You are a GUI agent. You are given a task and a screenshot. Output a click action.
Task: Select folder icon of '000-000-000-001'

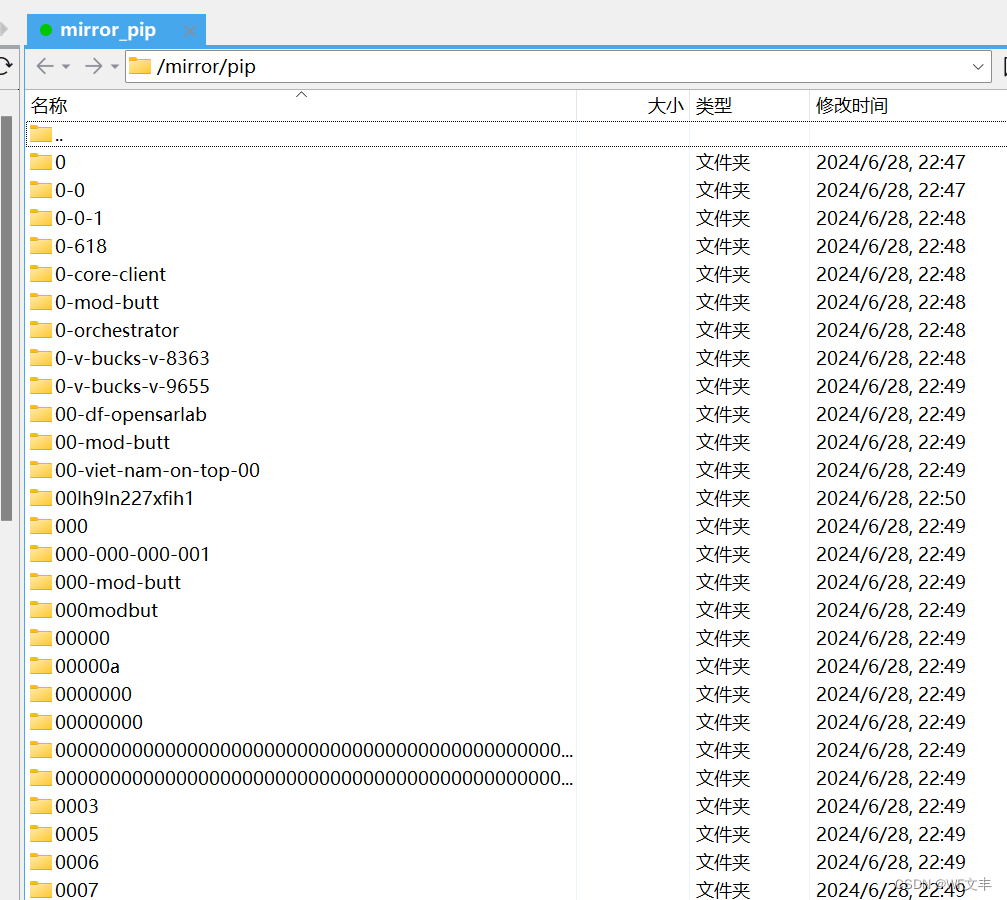pos(40,554)
